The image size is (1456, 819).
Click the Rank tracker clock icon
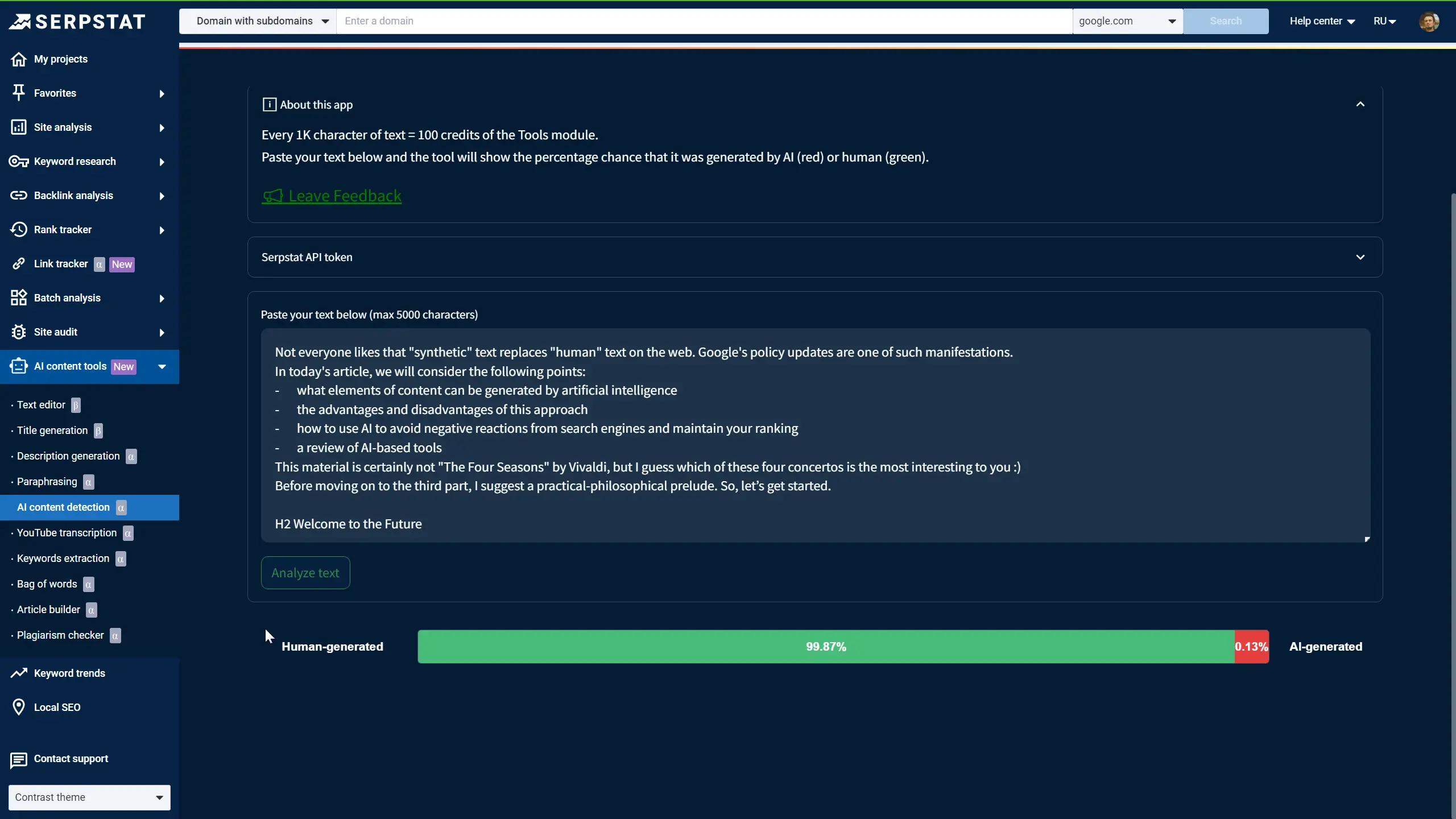click(x=19, y=230)
